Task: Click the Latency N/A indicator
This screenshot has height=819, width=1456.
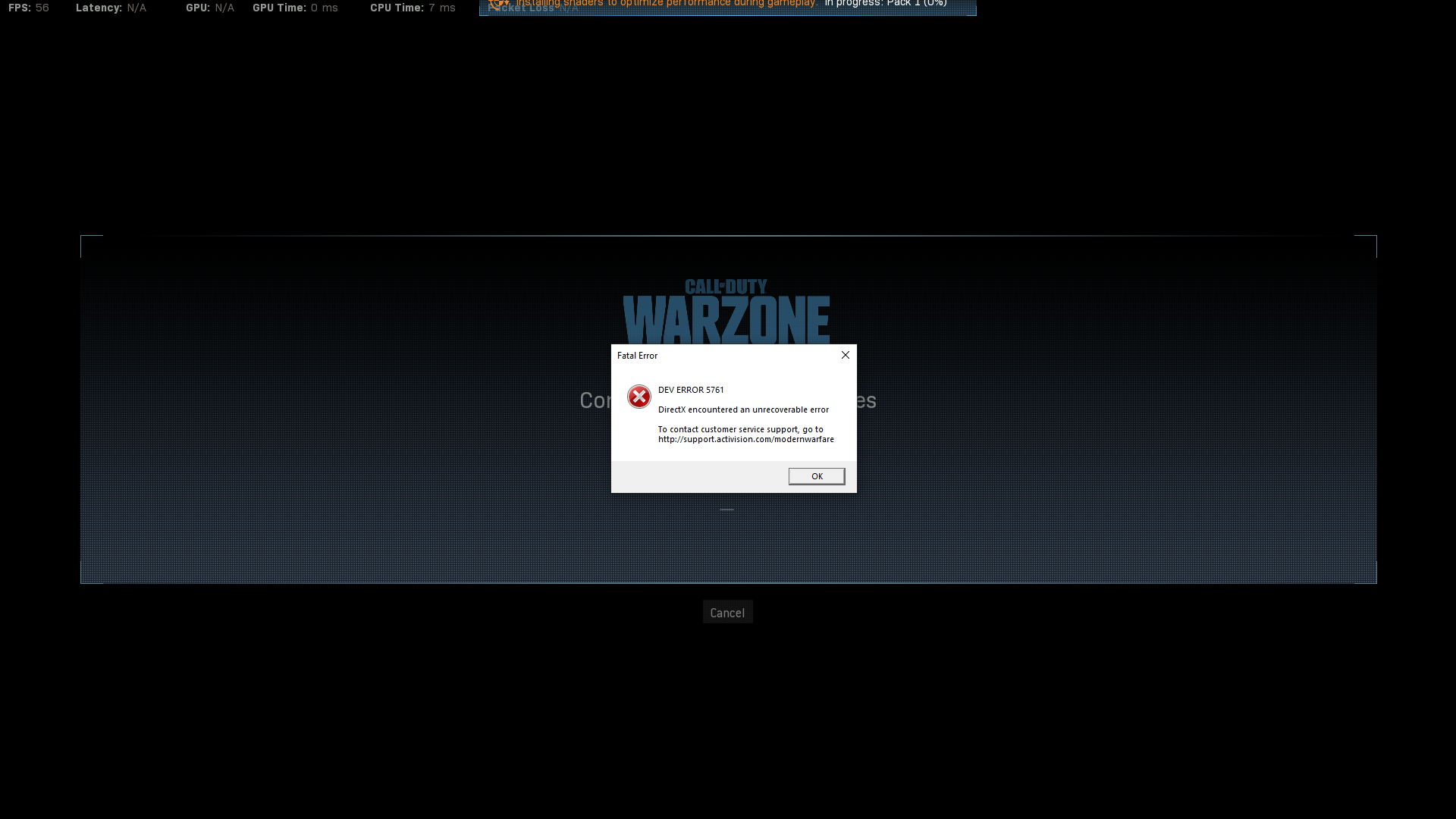Action: [111, 8]
